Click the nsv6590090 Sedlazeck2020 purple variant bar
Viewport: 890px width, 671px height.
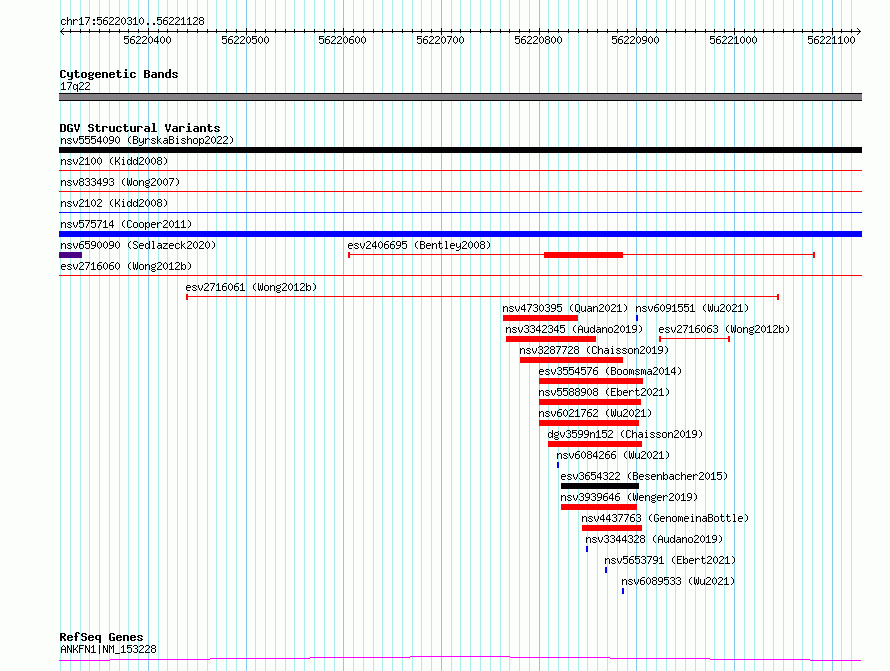point(70,255)
